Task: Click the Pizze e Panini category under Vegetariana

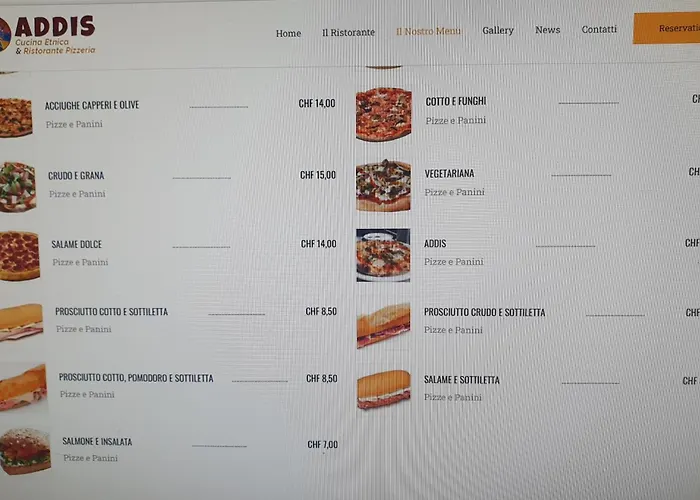Action: pyautogui.click(x=454, y=192)
